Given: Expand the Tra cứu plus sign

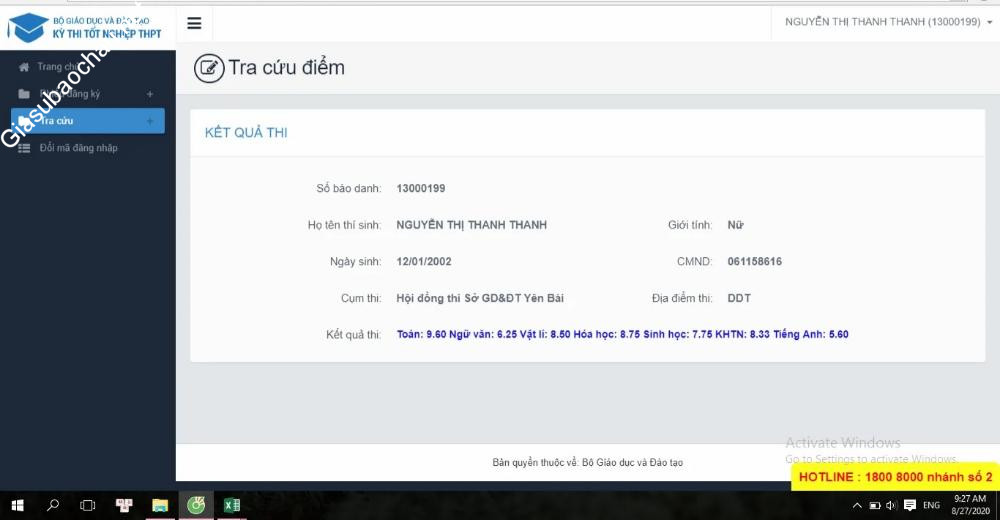Looking at the screenshot, I should (150, 121).
